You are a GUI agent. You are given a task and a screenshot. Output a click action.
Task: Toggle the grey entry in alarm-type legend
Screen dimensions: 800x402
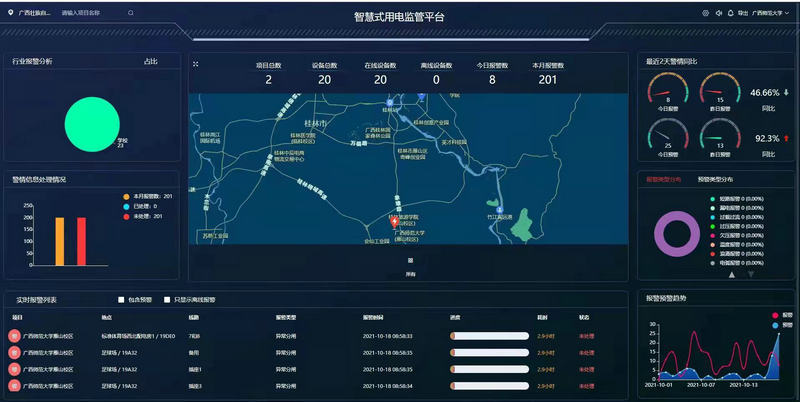(737, 263)
